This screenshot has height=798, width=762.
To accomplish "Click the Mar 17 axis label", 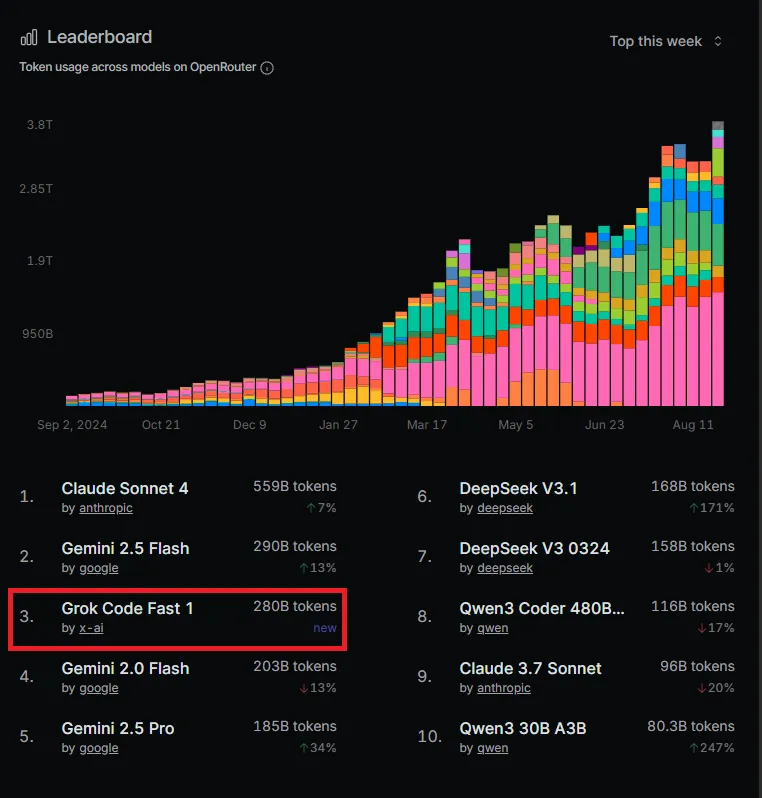I will click(427, 425).
